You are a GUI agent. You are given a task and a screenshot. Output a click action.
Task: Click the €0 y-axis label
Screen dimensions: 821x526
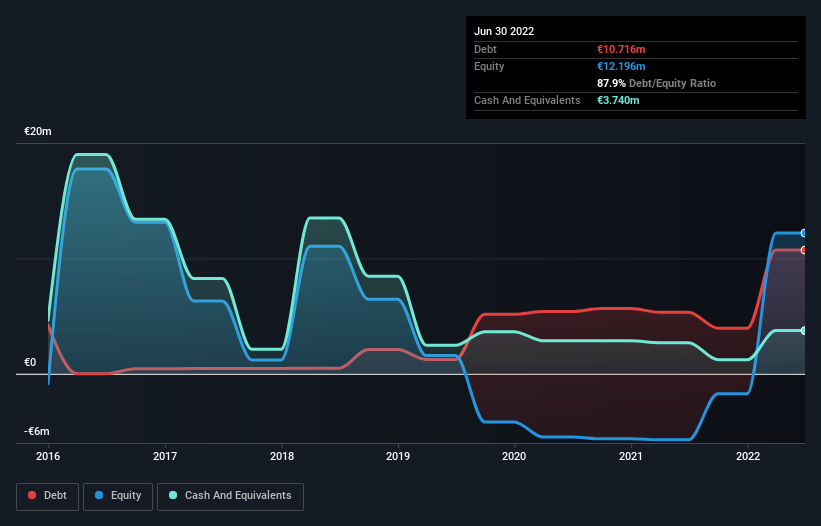coord(30,362)
